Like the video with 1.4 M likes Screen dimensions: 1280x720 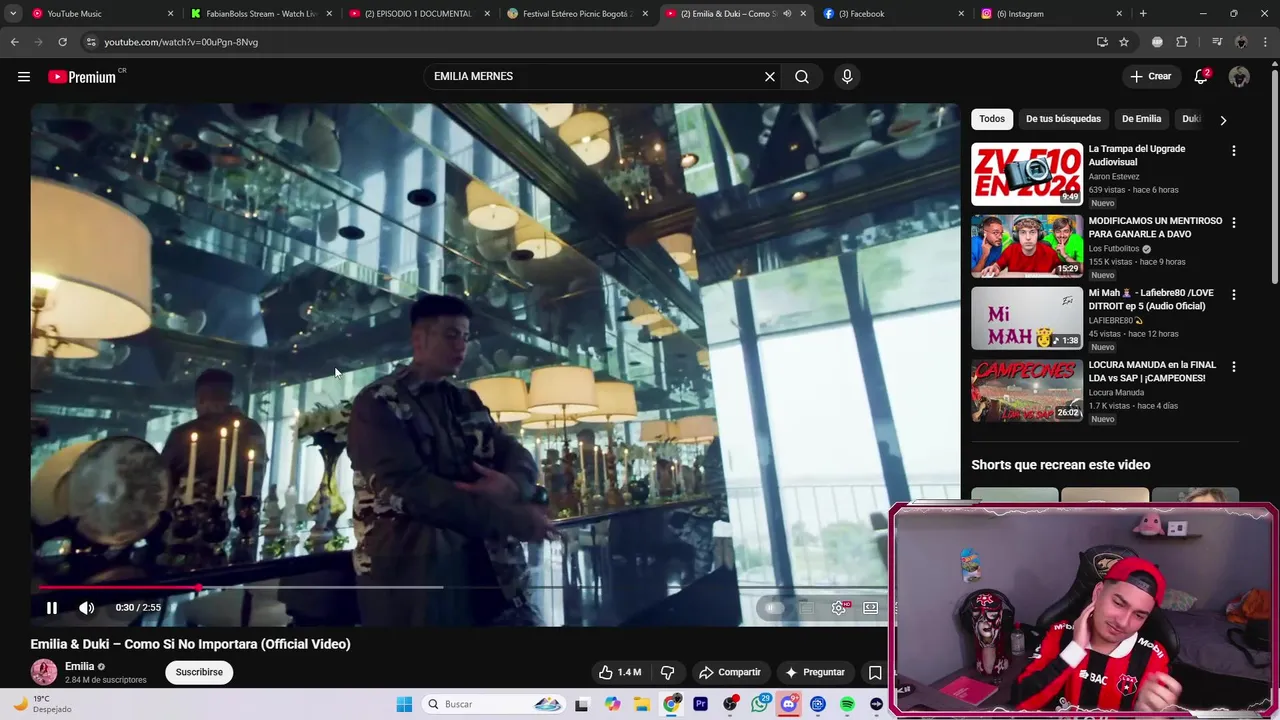click(x=620, y=672)
